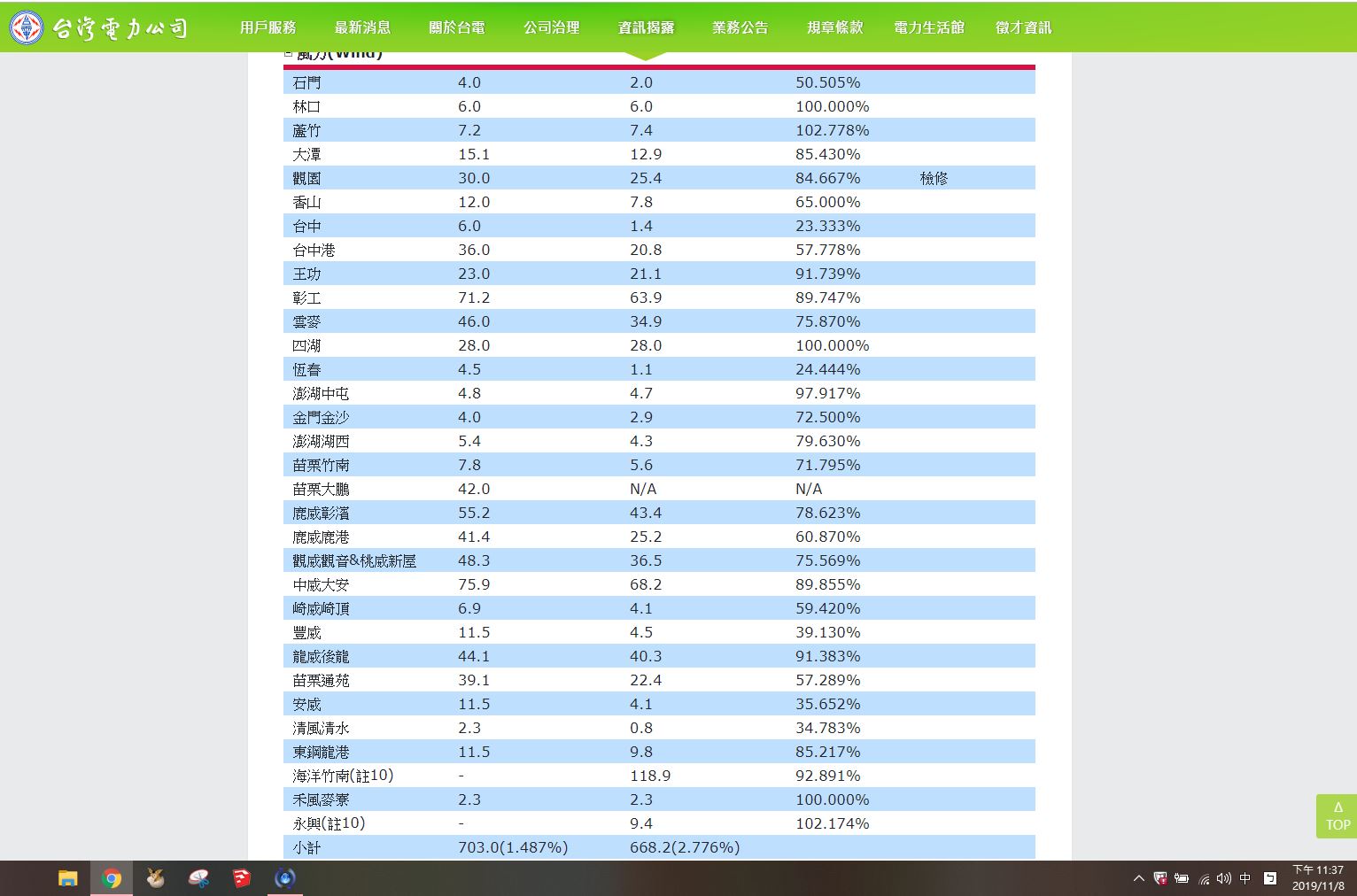Open SketchUp from the taskbar

pyautogui.click(x=242, y=878)
